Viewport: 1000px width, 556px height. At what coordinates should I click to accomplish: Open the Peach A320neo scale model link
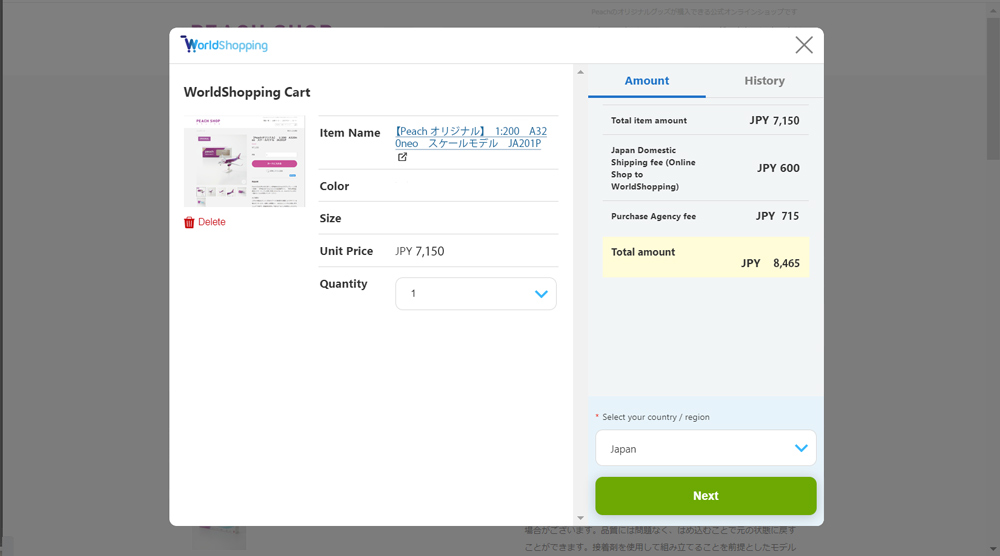click(470, 137)
